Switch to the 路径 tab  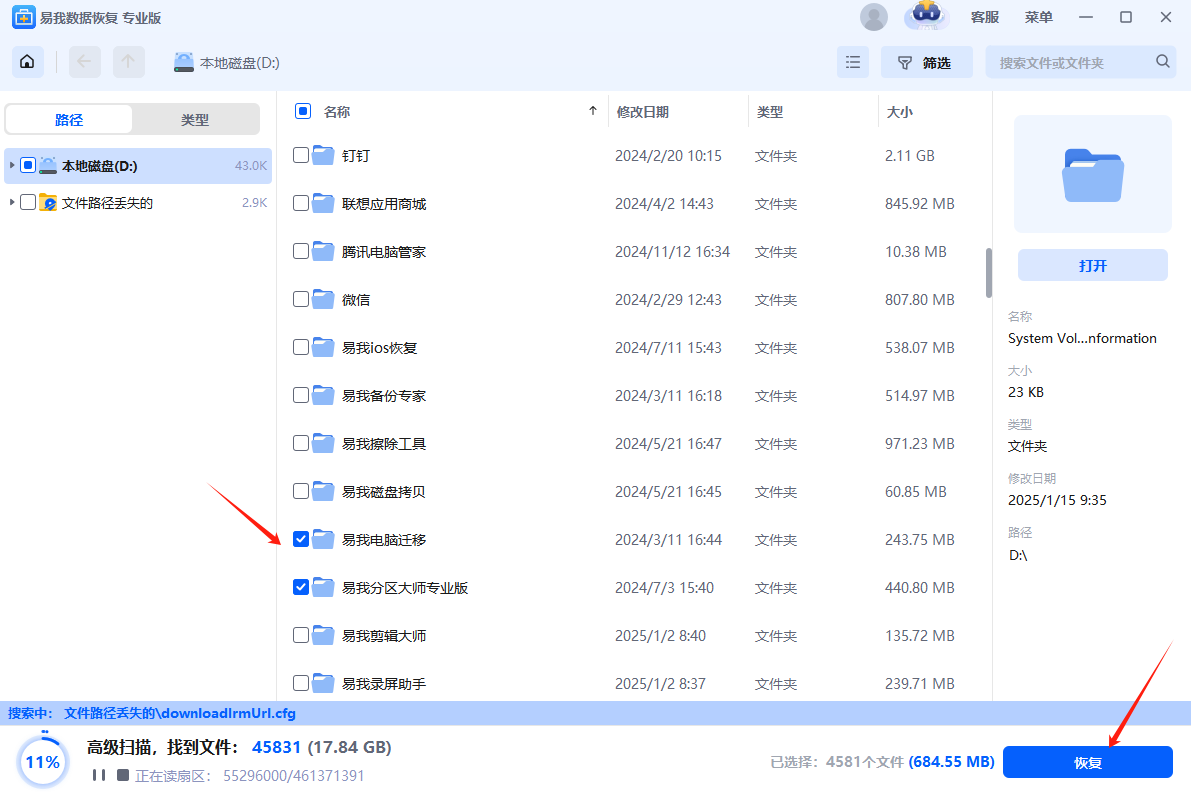coord(69,119)
